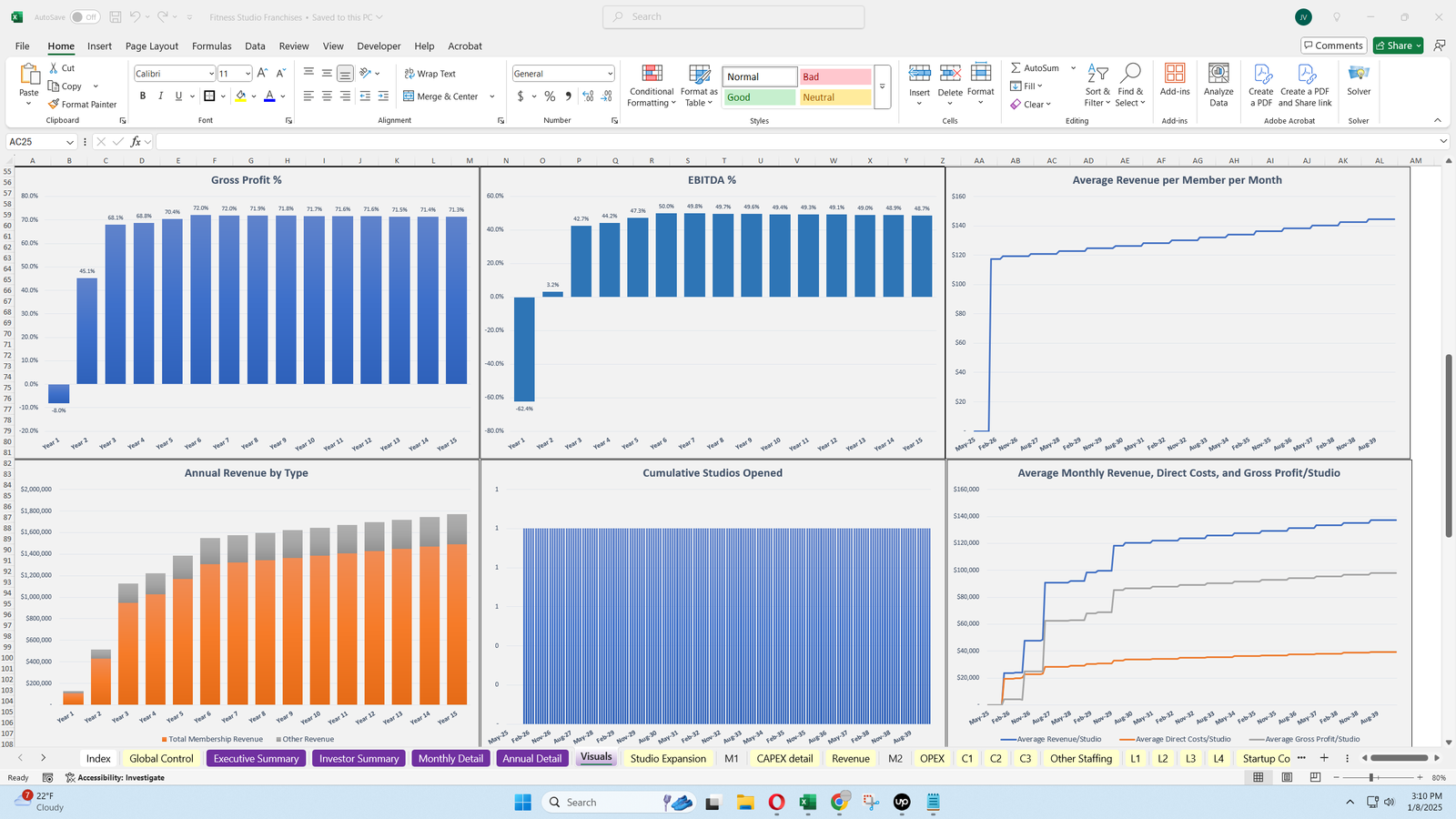Apply the Good cell style swatch
Screen dimensions: 1456x819
pos(759,97)
